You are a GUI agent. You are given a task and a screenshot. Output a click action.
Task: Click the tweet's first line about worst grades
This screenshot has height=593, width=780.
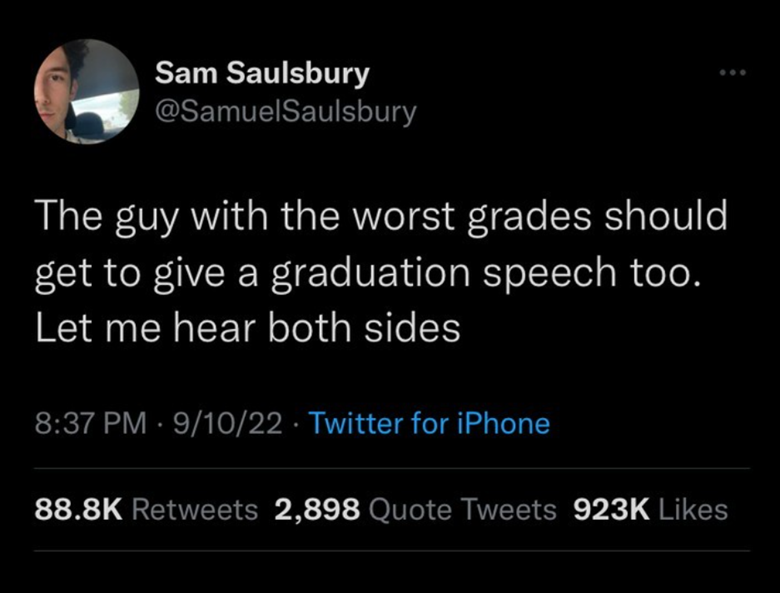380,219
